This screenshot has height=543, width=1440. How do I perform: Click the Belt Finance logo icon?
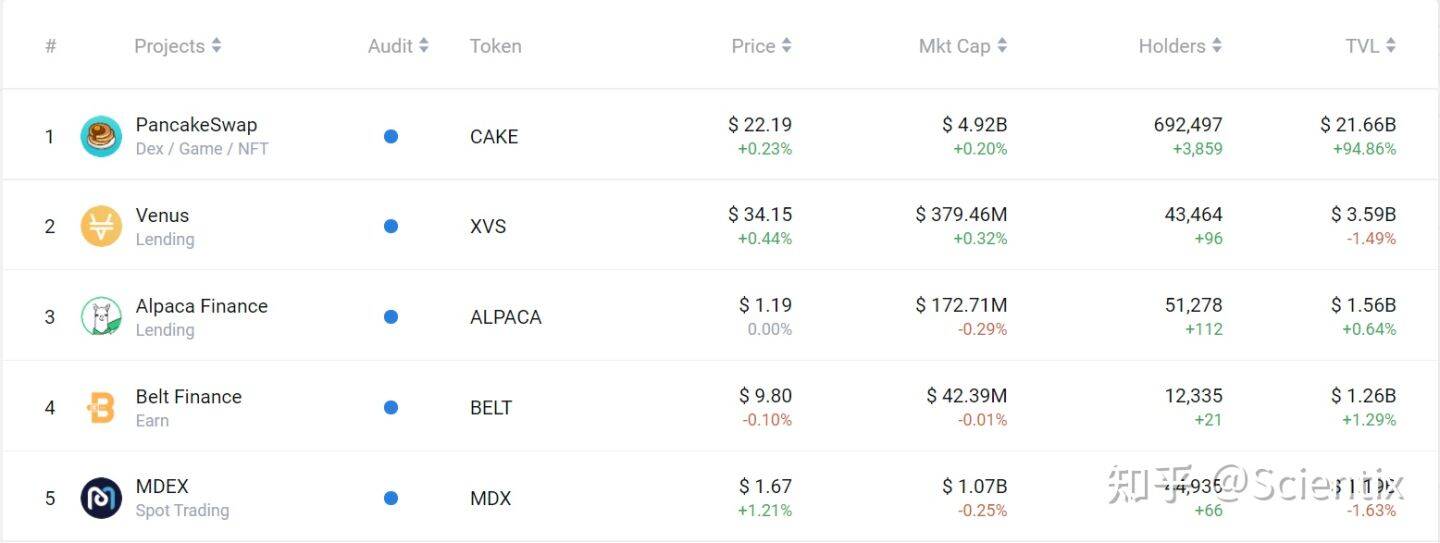101,407
